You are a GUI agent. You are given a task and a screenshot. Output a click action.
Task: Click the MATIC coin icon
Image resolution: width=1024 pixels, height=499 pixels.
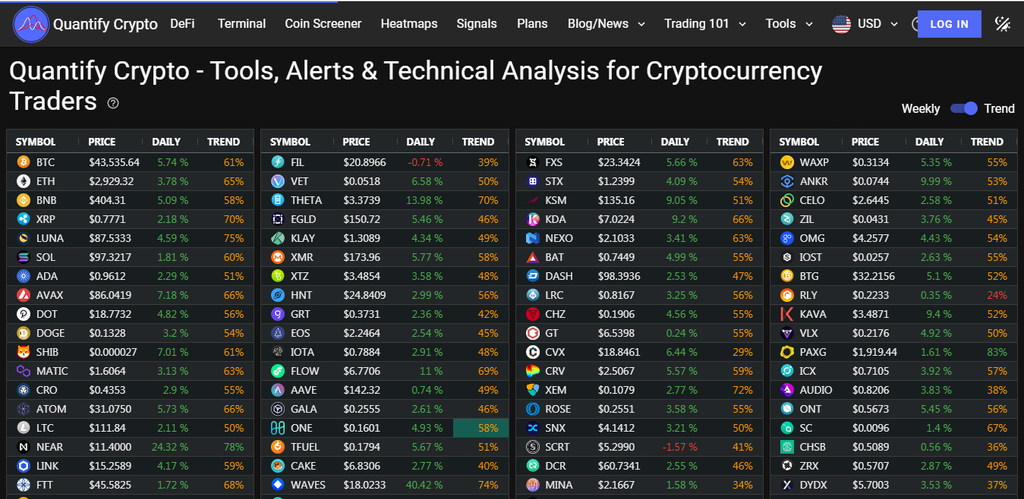pyautogui.click(x=24, y=371)
